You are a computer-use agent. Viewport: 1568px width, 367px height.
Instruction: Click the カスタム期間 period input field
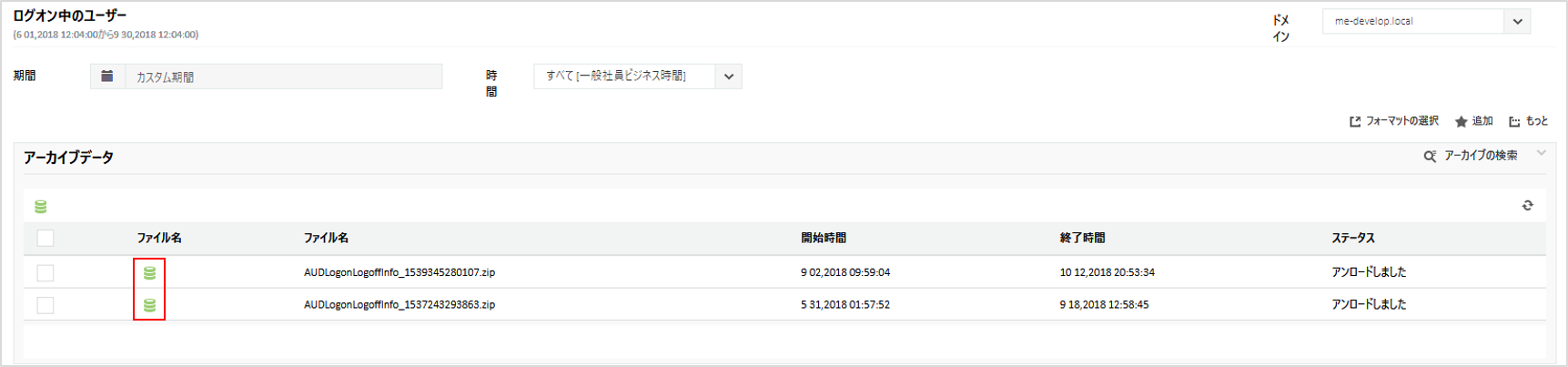[283, 77]
